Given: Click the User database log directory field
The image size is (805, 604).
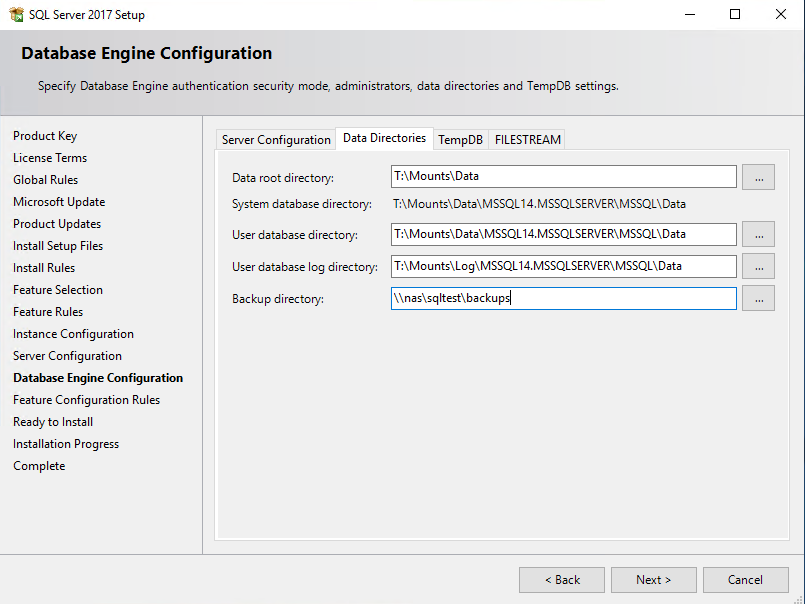Looking at the screenshot, I should point(564,266).
